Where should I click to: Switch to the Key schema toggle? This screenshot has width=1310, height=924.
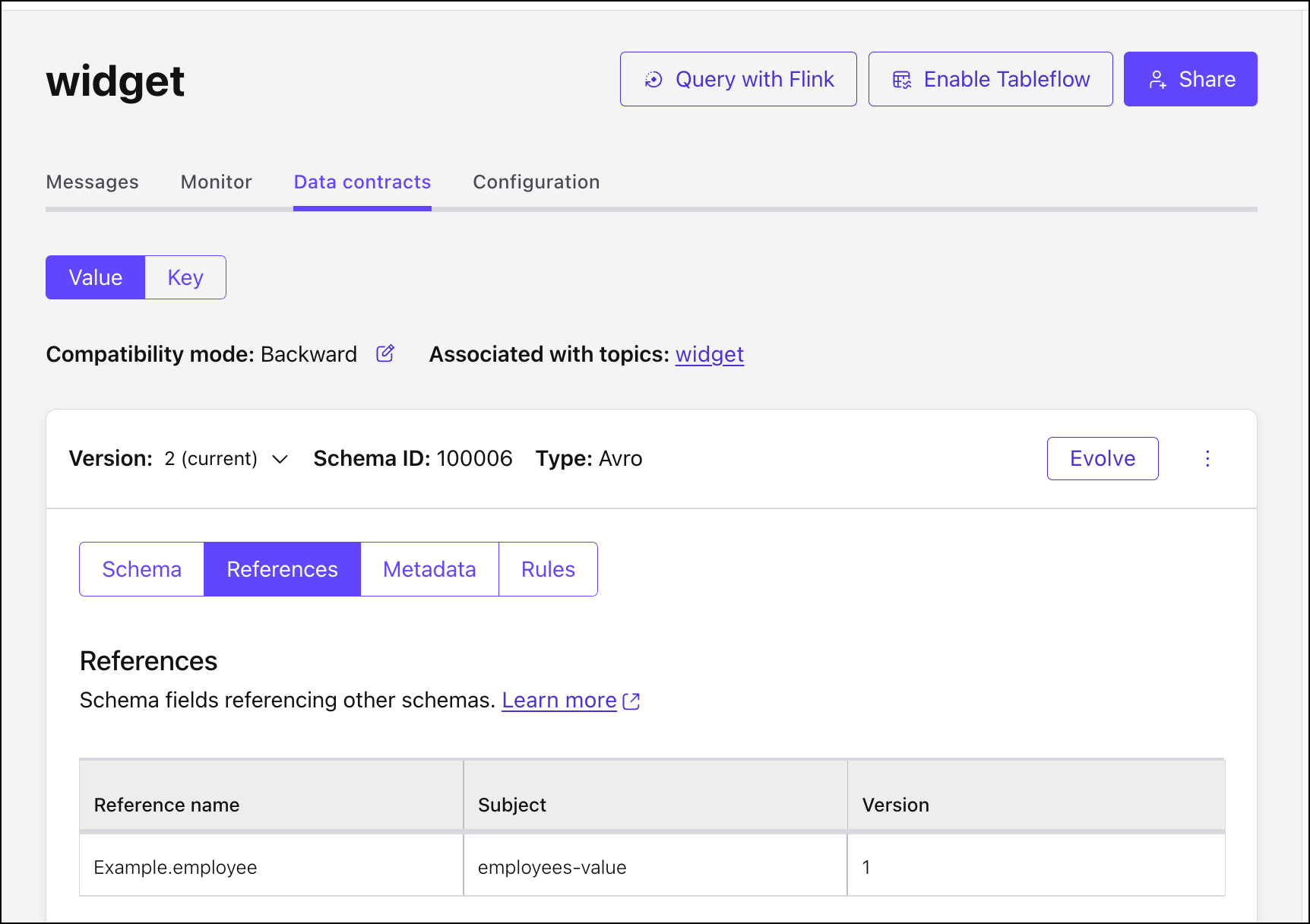point(185,277)
